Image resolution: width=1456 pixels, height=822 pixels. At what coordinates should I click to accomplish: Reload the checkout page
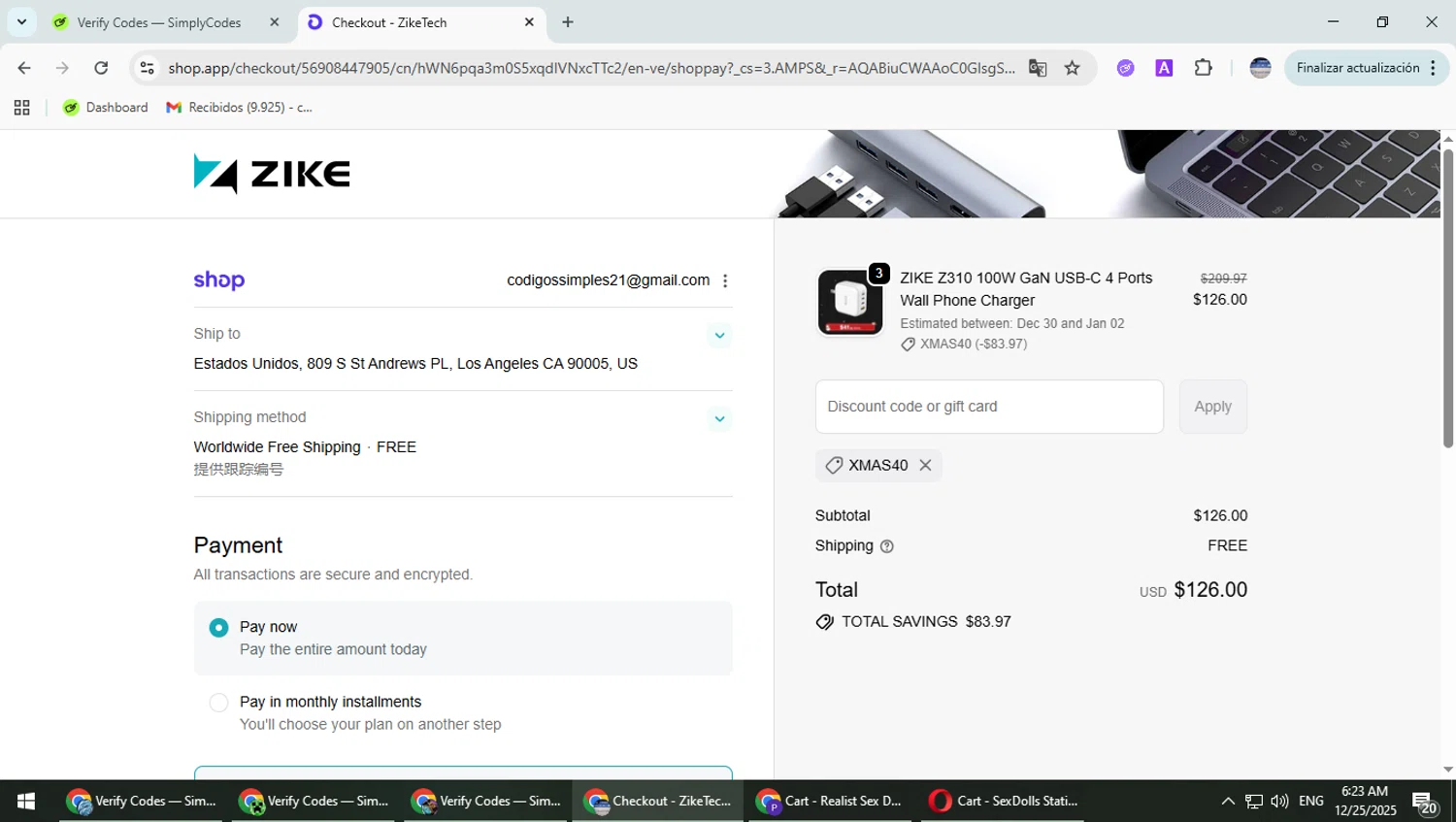click(x=101, y=68)
